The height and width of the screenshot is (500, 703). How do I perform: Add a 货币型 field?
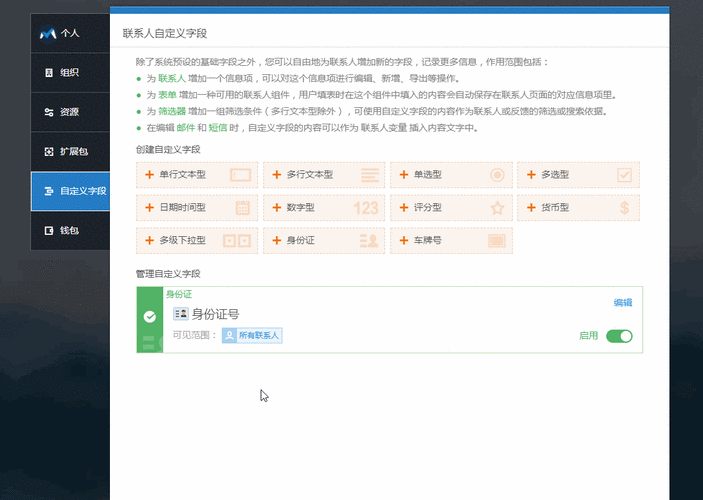[578, 208]
